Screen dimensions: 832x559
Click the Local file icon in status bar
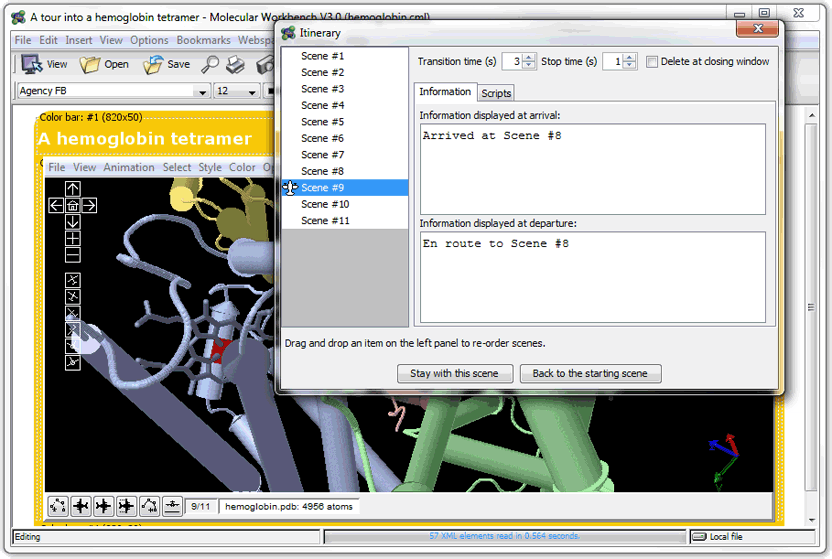[700, 537]
